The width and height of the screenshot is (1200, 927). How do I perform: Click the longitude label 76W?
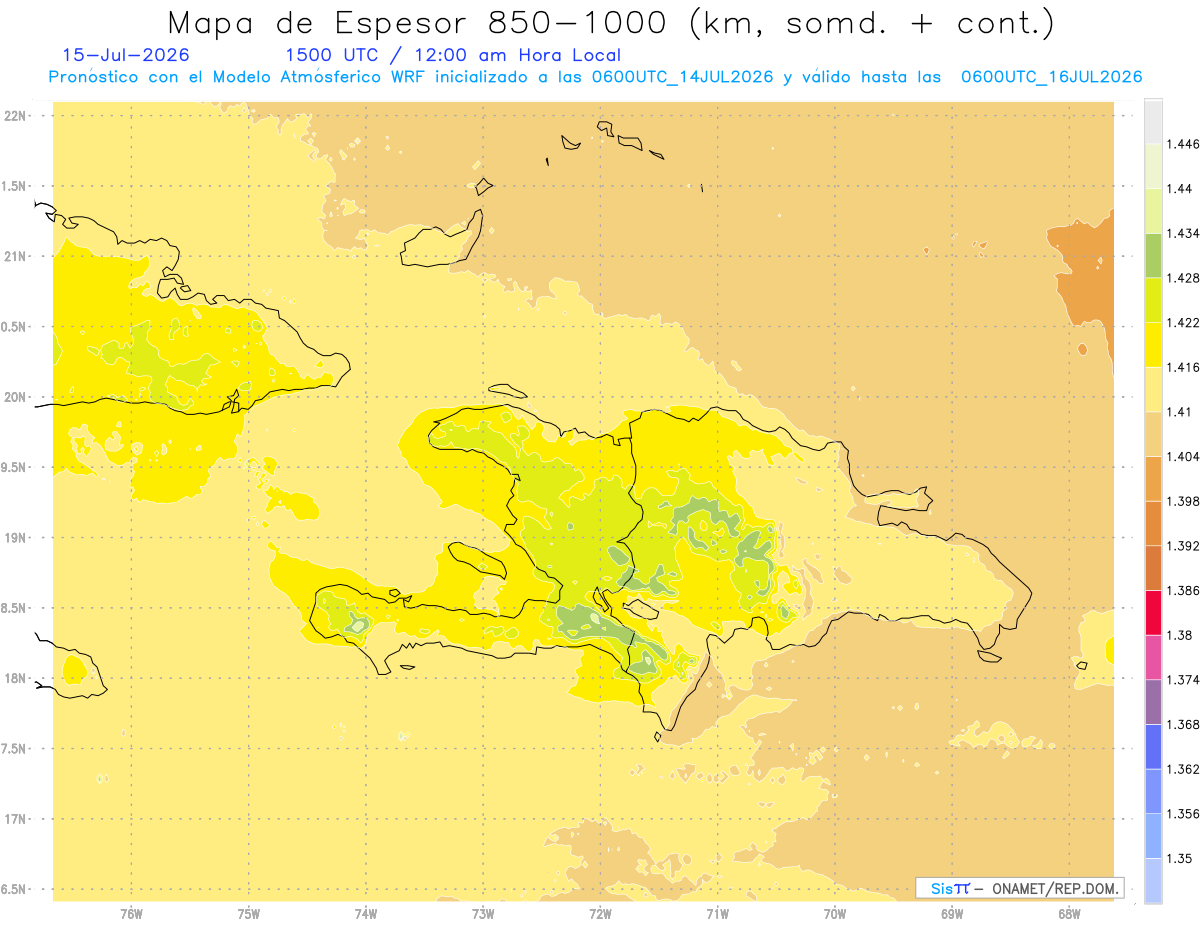coord(131,914)
